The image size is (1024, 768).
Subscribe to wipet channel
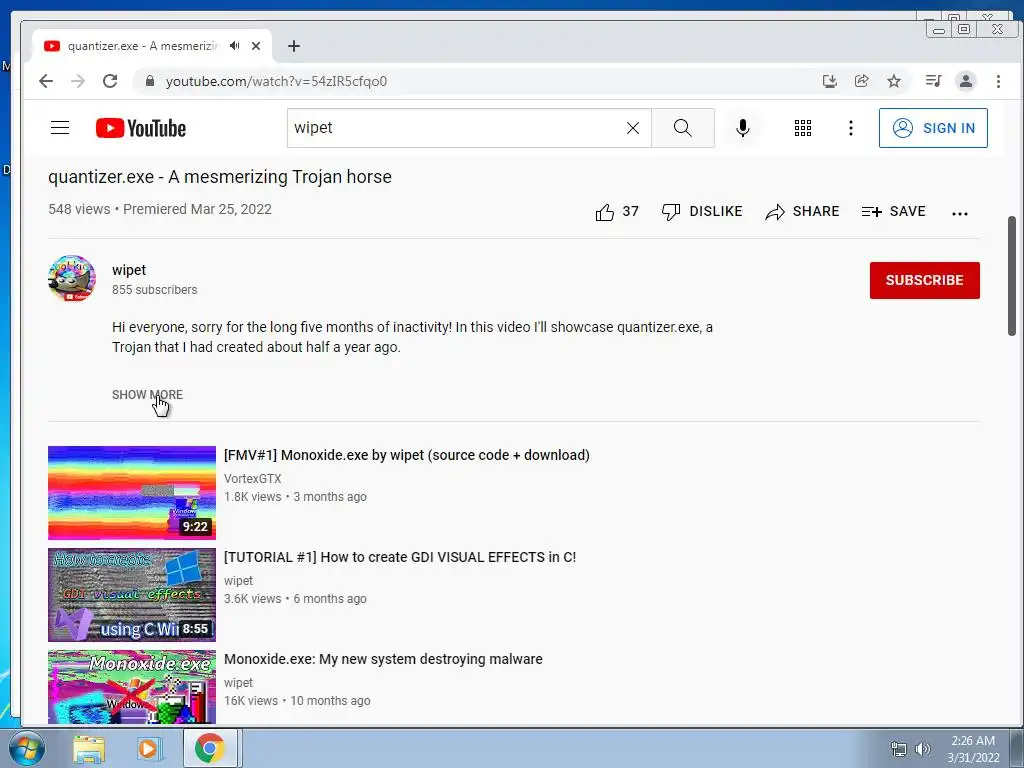coord(924,280)
